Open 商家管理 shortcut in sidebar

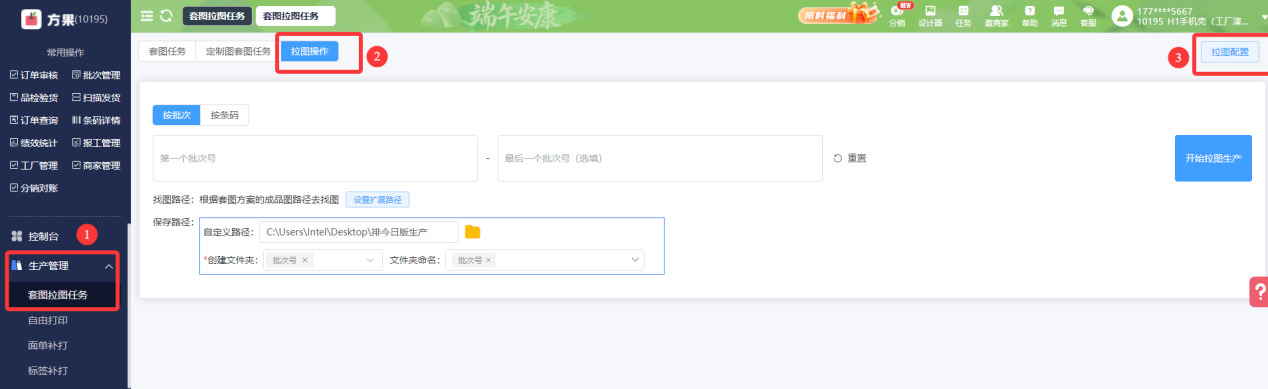pyautogui.click(x=96, y=165)
